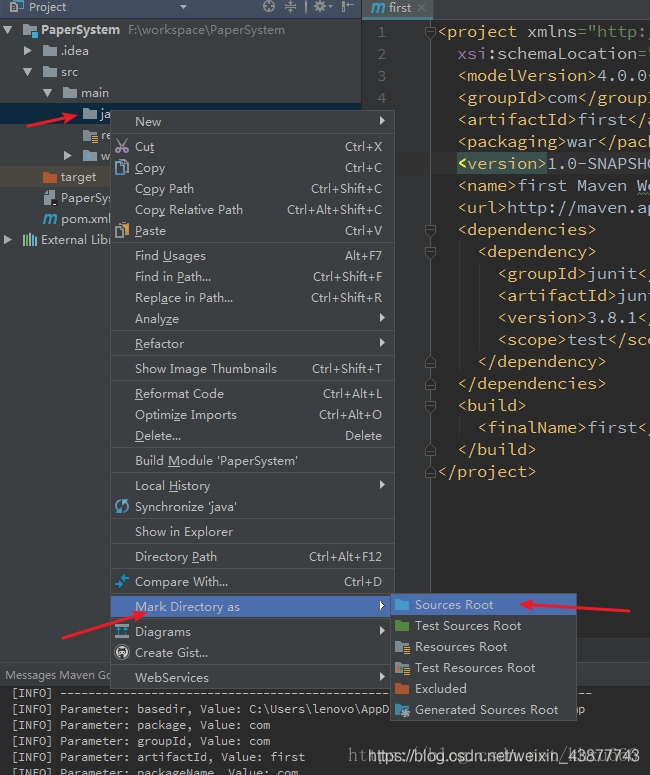Screen dimensions: 650x775
Task: Open the Refactor submenu arrow
Action: click(382, 343)
